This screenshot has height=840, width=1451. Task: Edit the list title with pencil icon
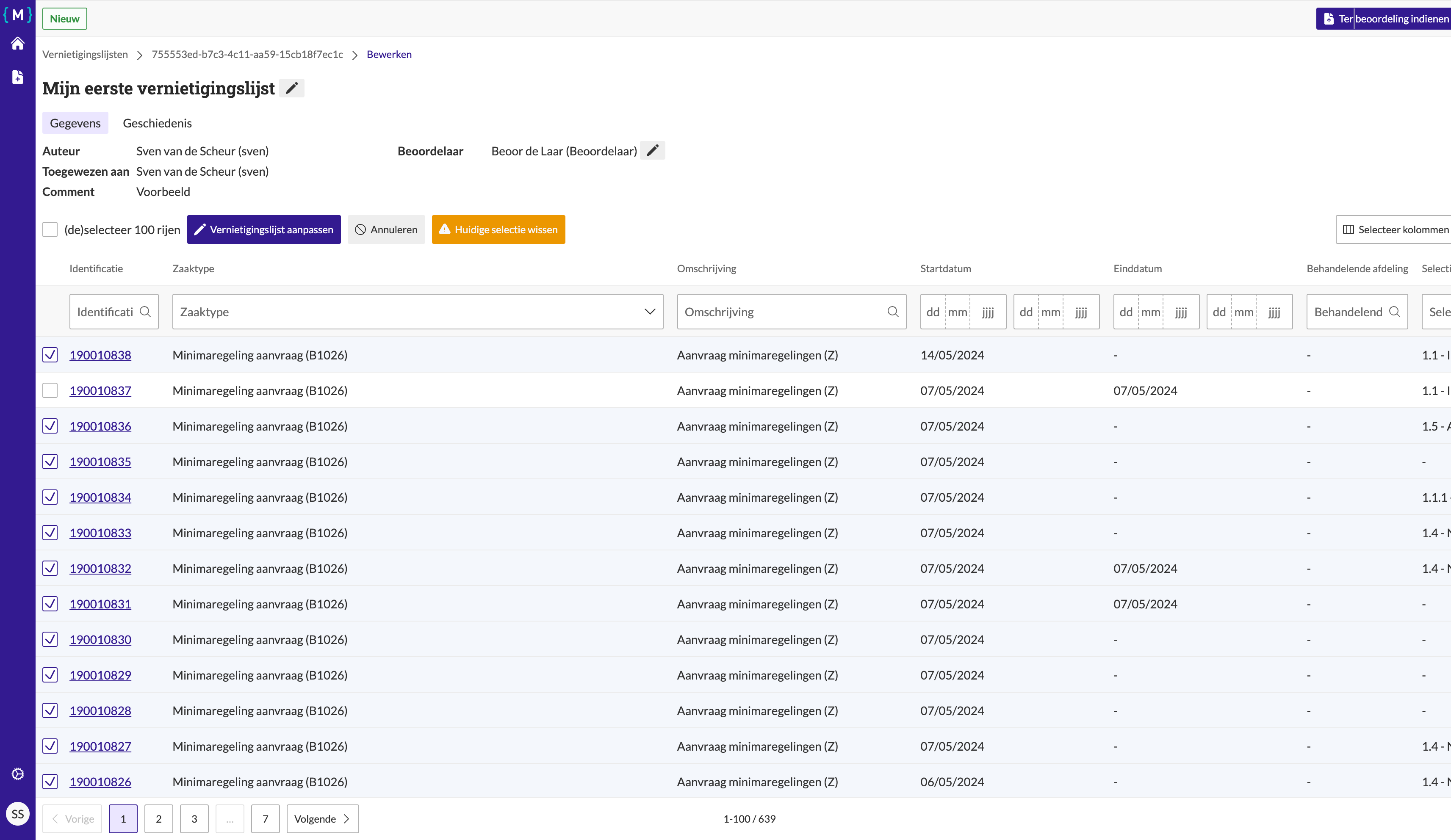click(292, 88)
